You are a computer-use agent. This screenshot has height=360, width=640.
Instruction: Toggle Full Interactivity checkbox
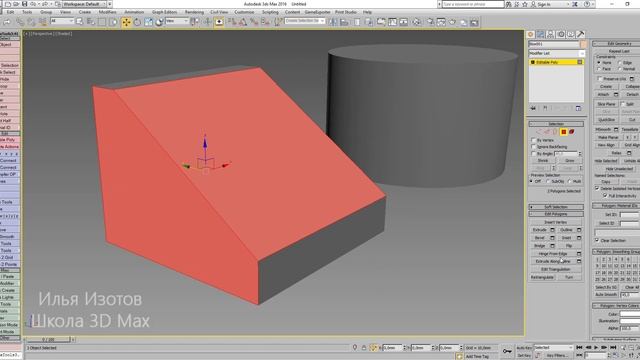click(605, 196)
